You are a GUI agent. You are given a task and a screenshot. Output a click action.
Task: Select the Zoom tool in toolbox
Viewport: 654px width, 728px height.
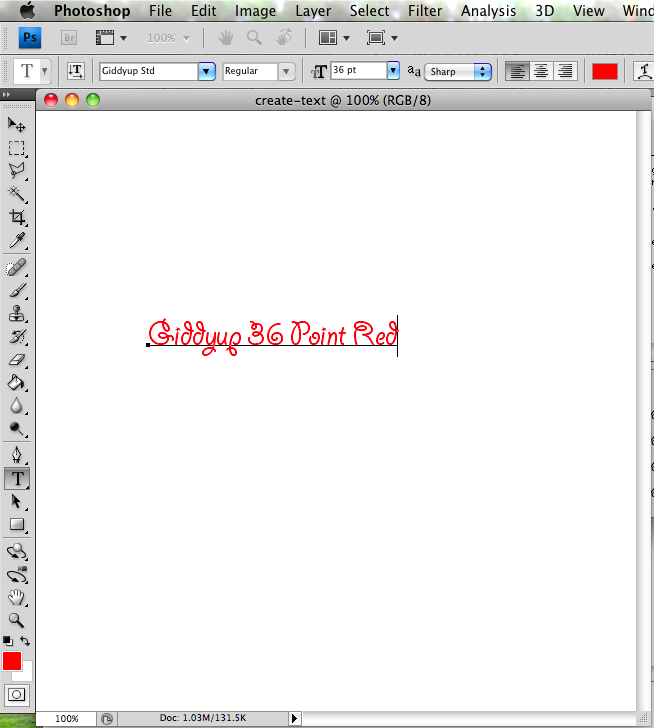pos(17,620)
